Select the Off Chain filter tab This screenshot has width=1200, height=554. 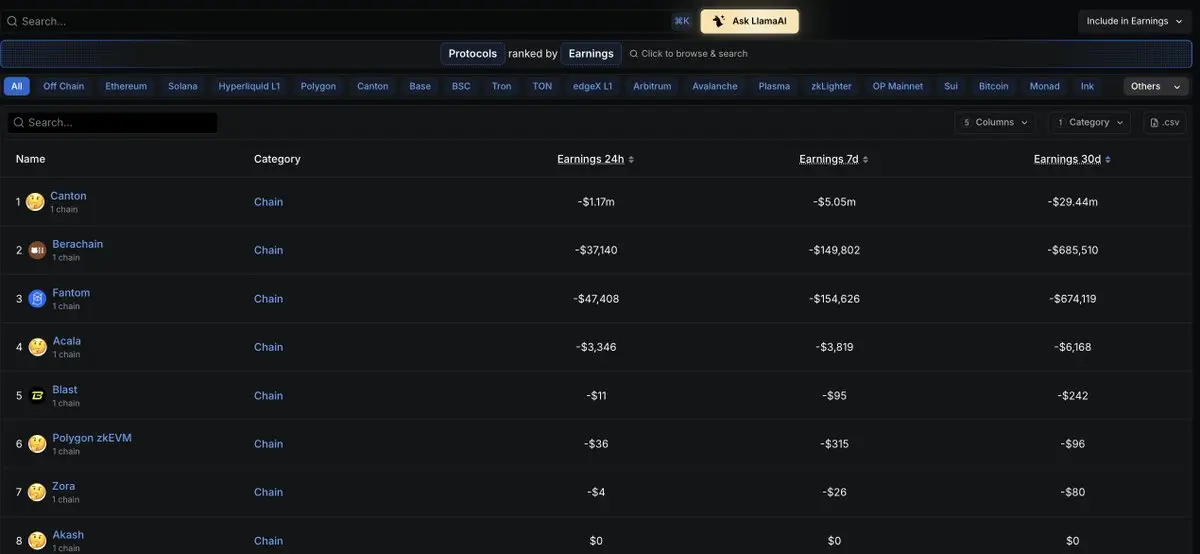[x=64, y=86]
